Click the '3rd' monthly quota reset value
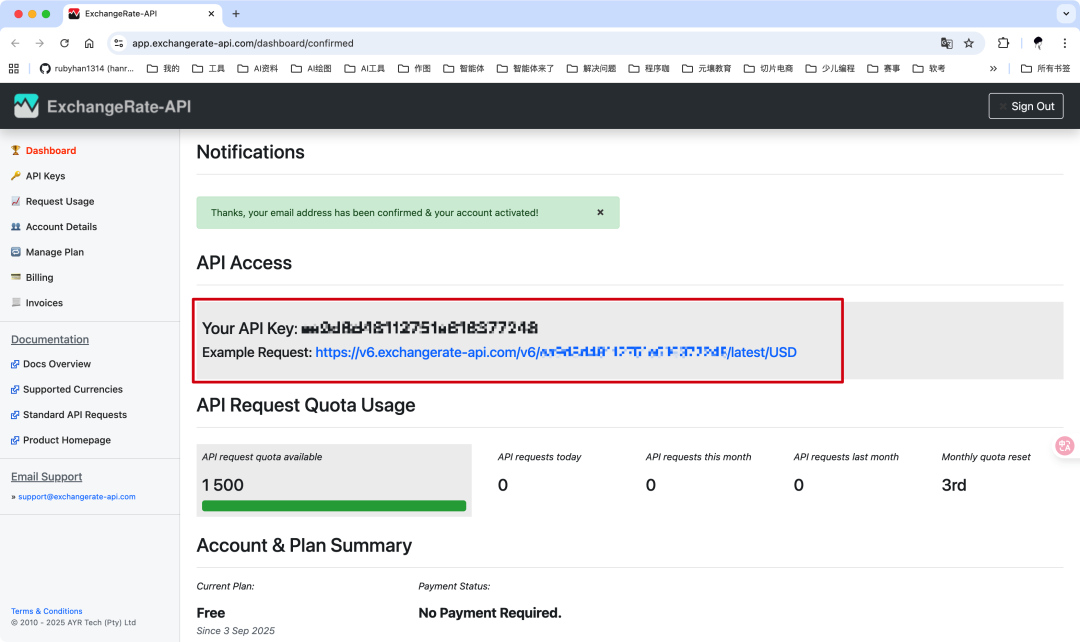1080x642 pixels. point(954,485)
